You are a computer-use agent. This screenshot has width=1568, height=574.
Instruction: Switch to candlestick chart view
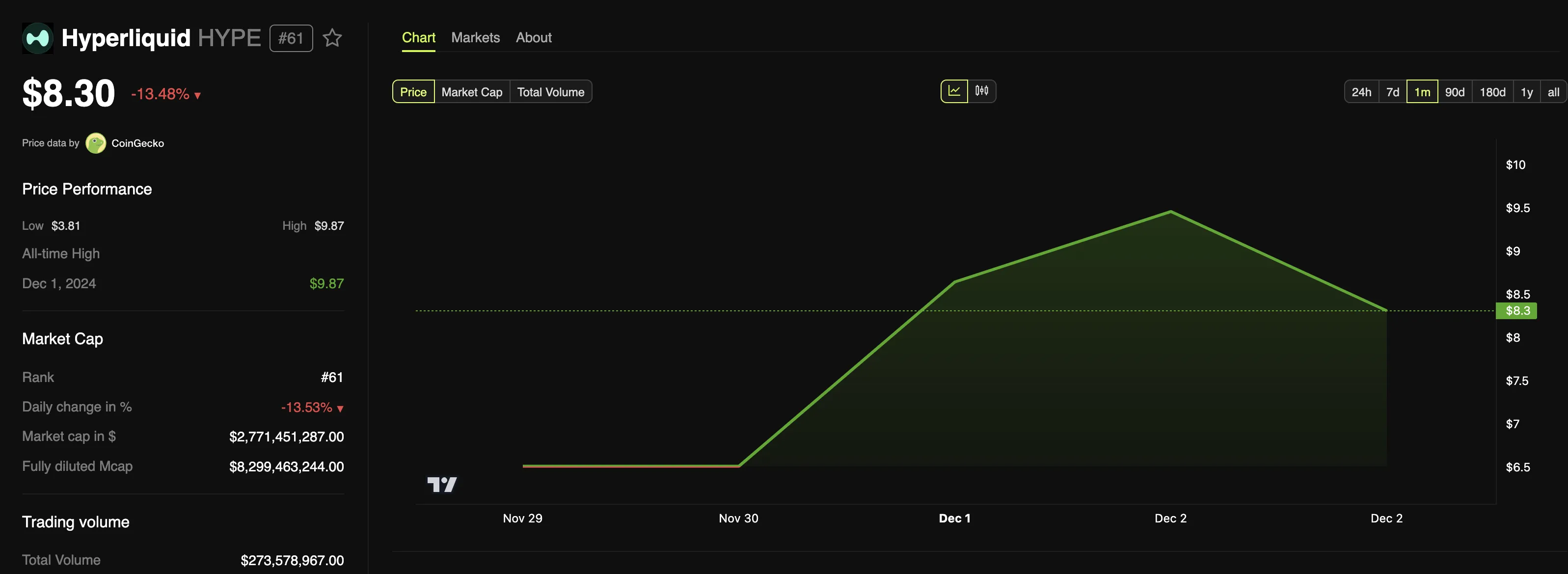981,91
